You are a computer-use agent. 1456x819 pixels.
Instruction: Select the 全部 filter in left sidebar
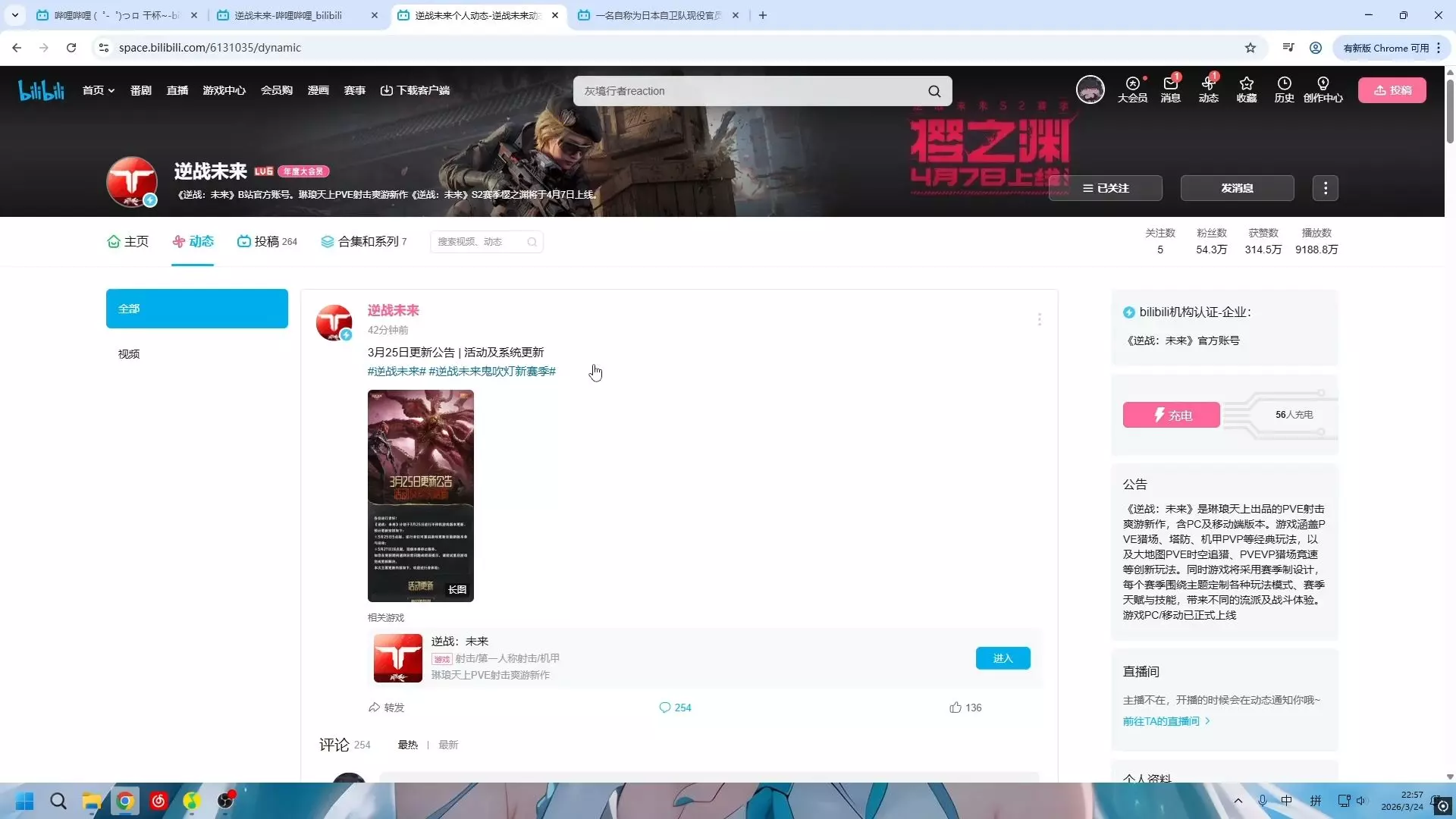pos(197,309)
